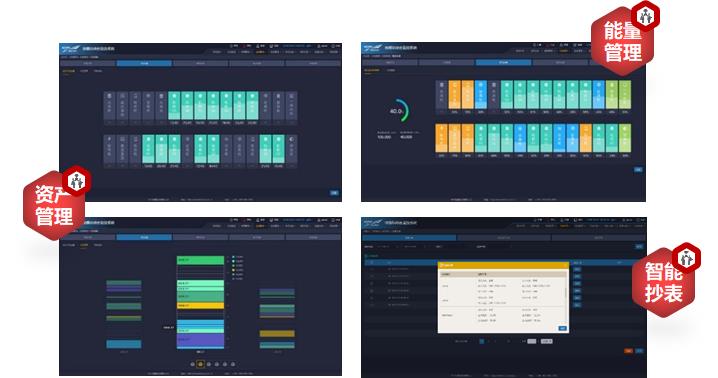
Task: Tick the table header checkbox in meter list
Action: click(372, 263)
